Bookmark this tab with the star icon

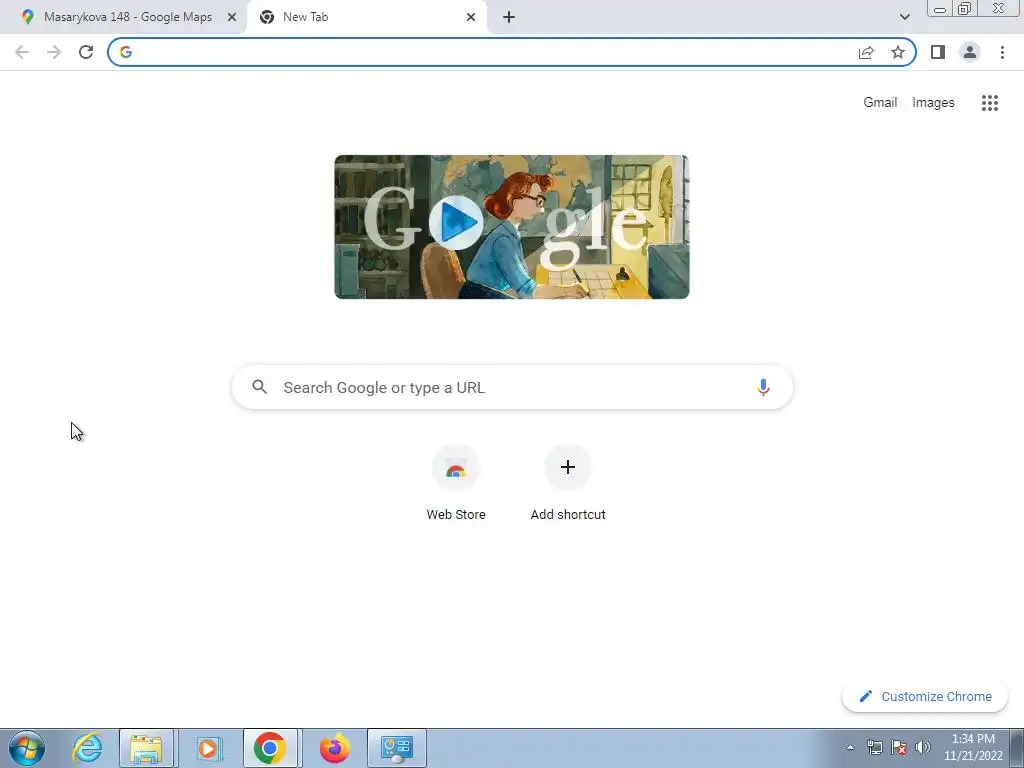click(898, 52)
